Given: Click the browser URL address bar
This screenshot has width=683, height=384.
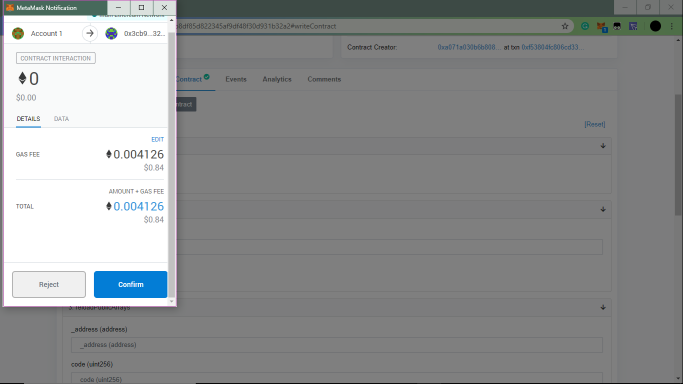Looking at the screenshot, I should point(366,26).
